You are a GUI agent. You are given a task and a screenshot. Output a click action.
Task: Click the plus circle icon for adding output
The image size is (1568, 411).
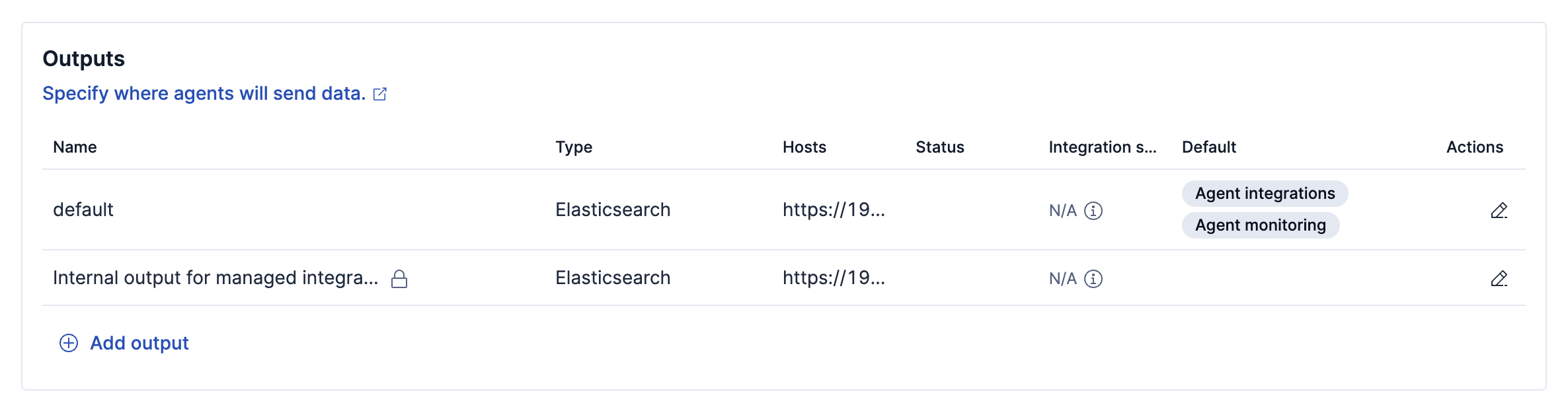coord(69,343)
